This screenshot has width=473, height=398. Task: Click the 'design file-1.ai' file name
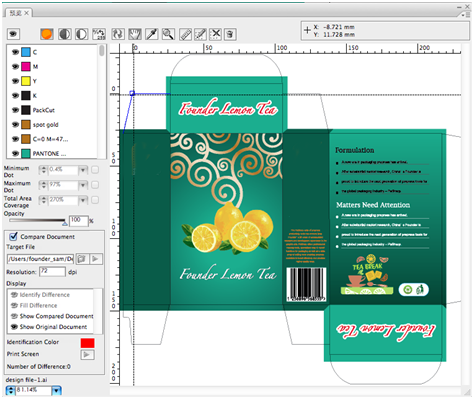tap(27, 380)
